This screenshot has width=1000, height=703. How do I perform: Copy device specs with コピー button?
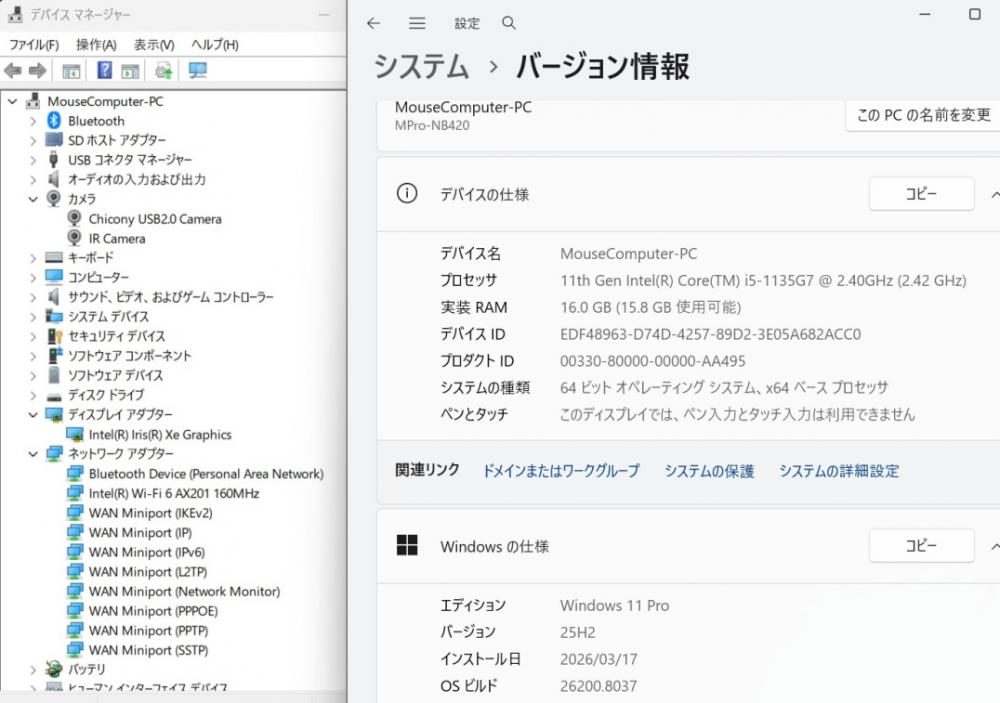[x=921, y=194]
